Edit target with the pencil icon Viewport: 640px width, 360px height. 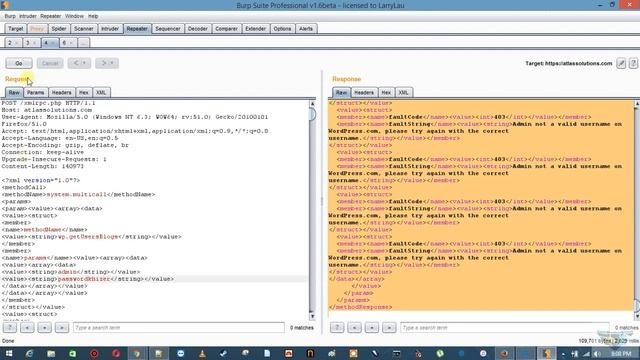[621, 63]
